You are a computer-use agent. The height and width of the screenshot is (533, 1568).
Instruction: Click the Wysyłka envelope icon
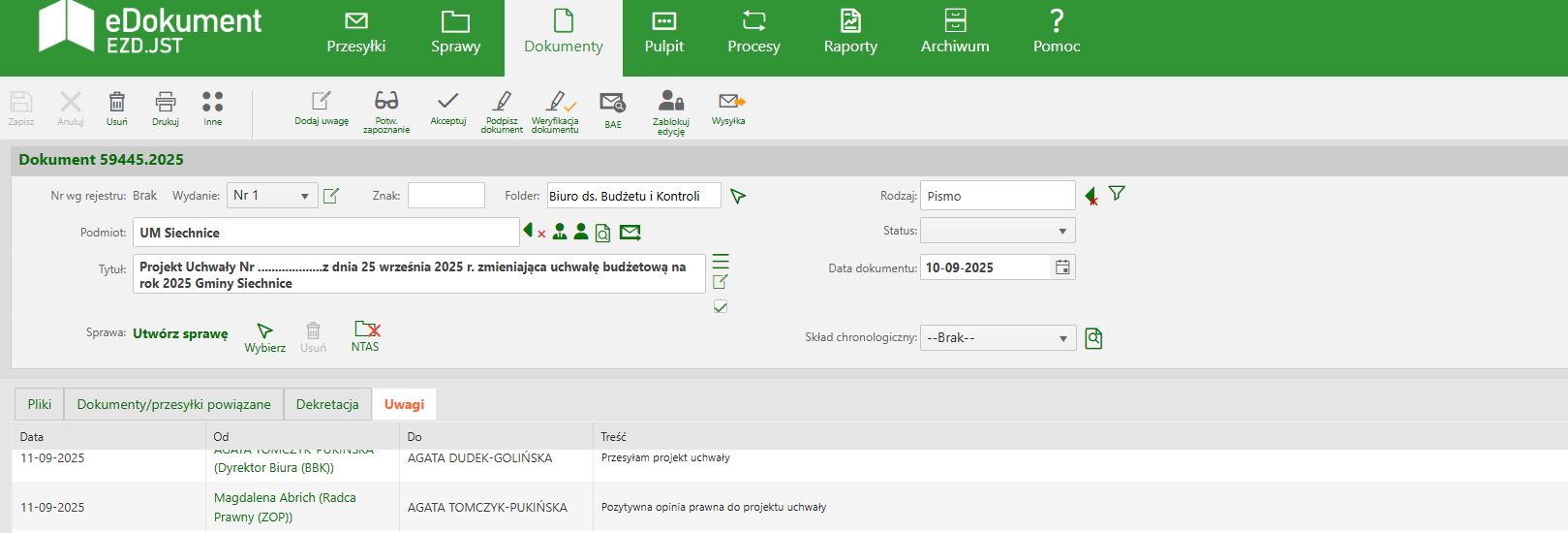point(729,103)
